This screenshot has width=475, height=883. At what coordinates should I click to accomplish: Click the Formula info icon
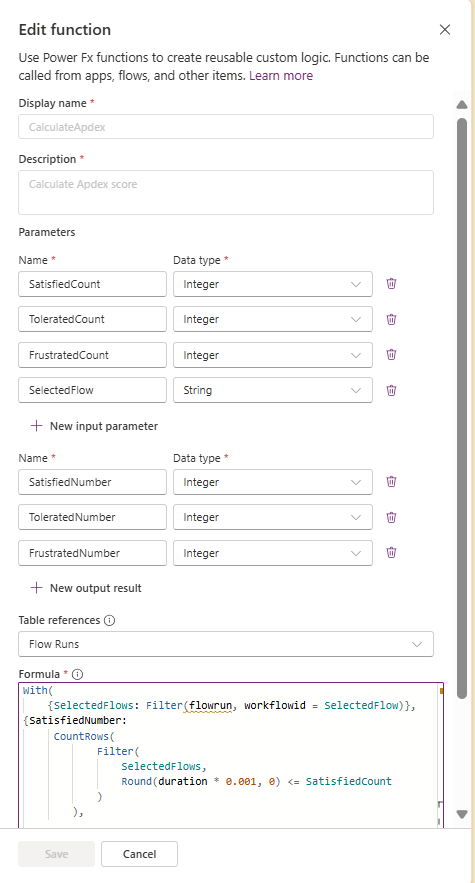pyautogui.click(x=78, y=674)
